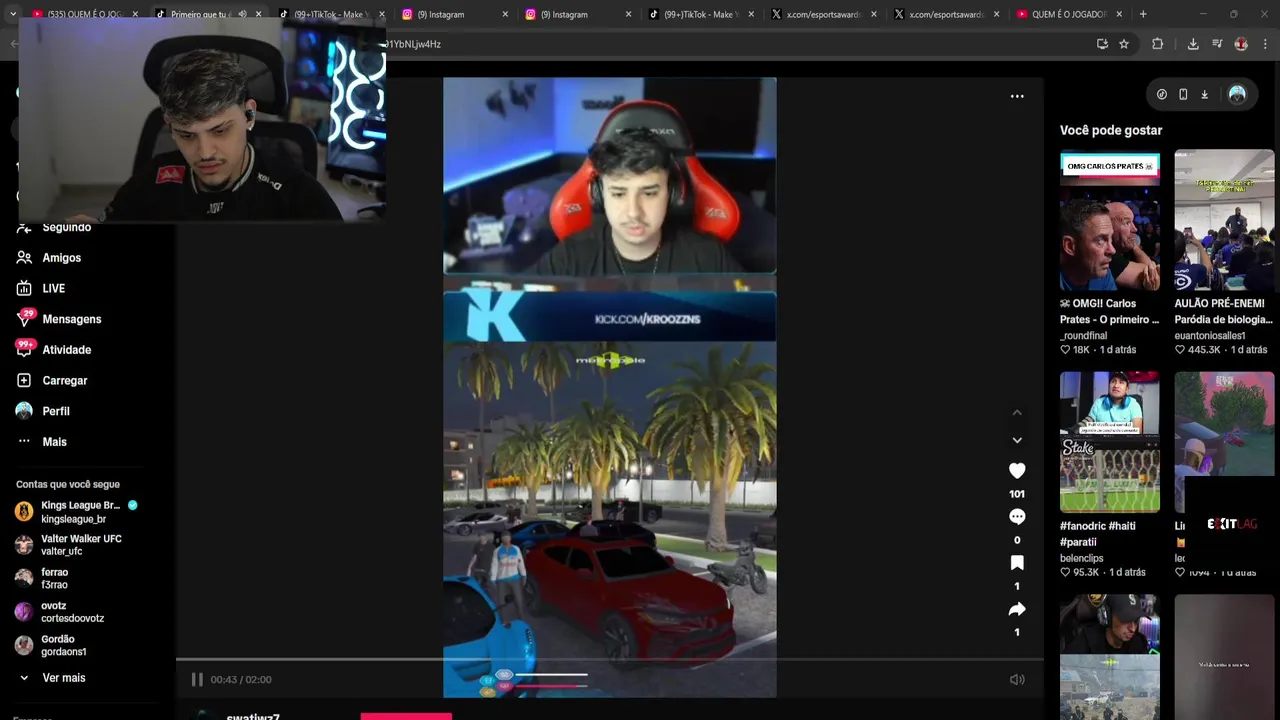Click the install app icon in address bar
This screenshot has width=1280, height=720.
coord(1102,44)
